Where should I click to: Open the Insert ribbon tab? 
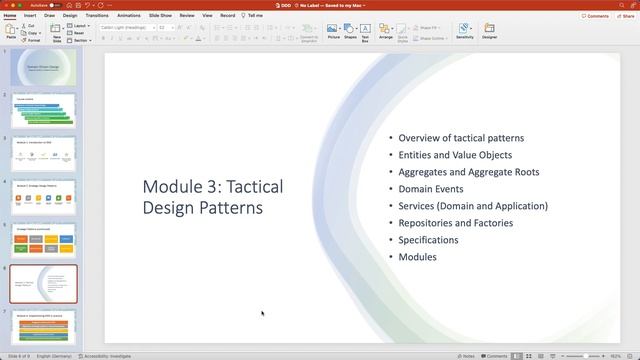[x=30, y=16]
